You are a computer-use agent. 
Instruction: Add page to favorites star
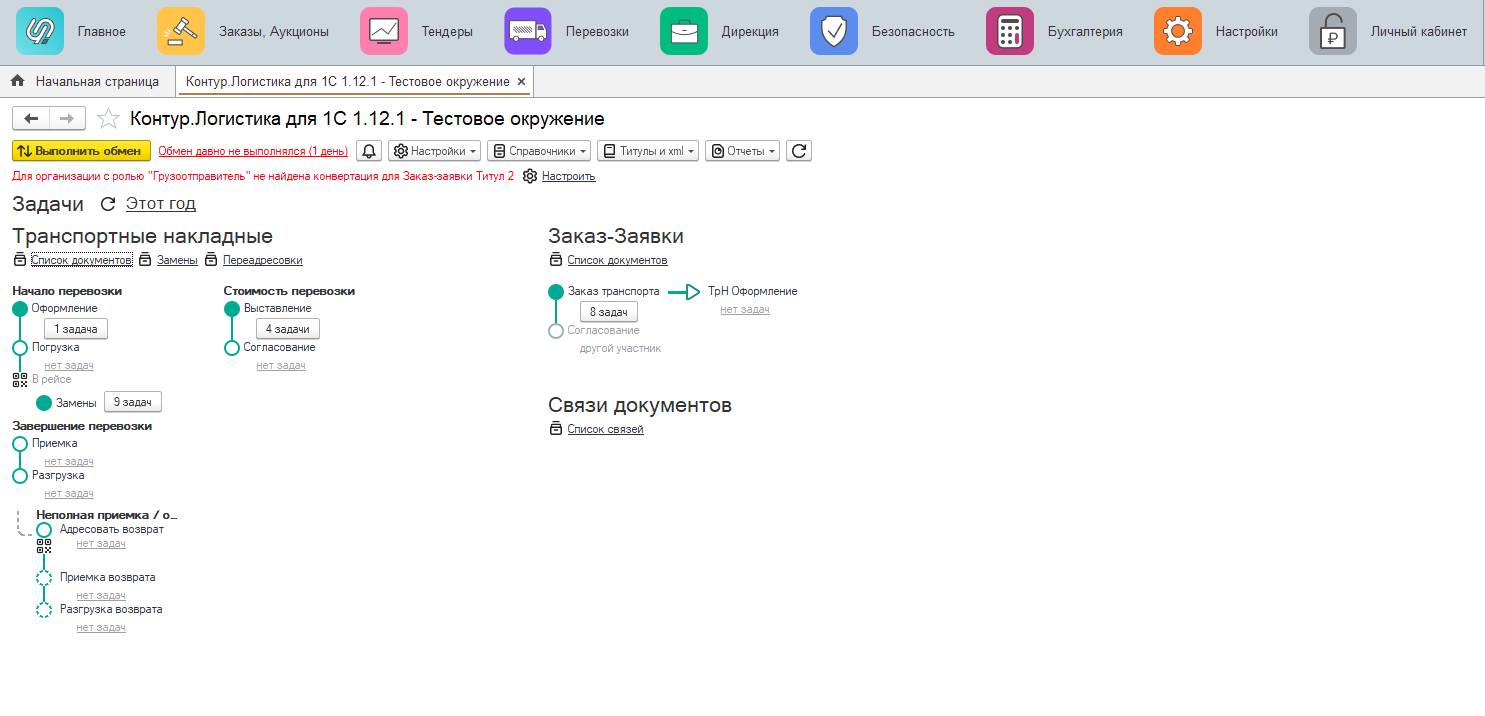pyautogui.click(x=108, y=119)
